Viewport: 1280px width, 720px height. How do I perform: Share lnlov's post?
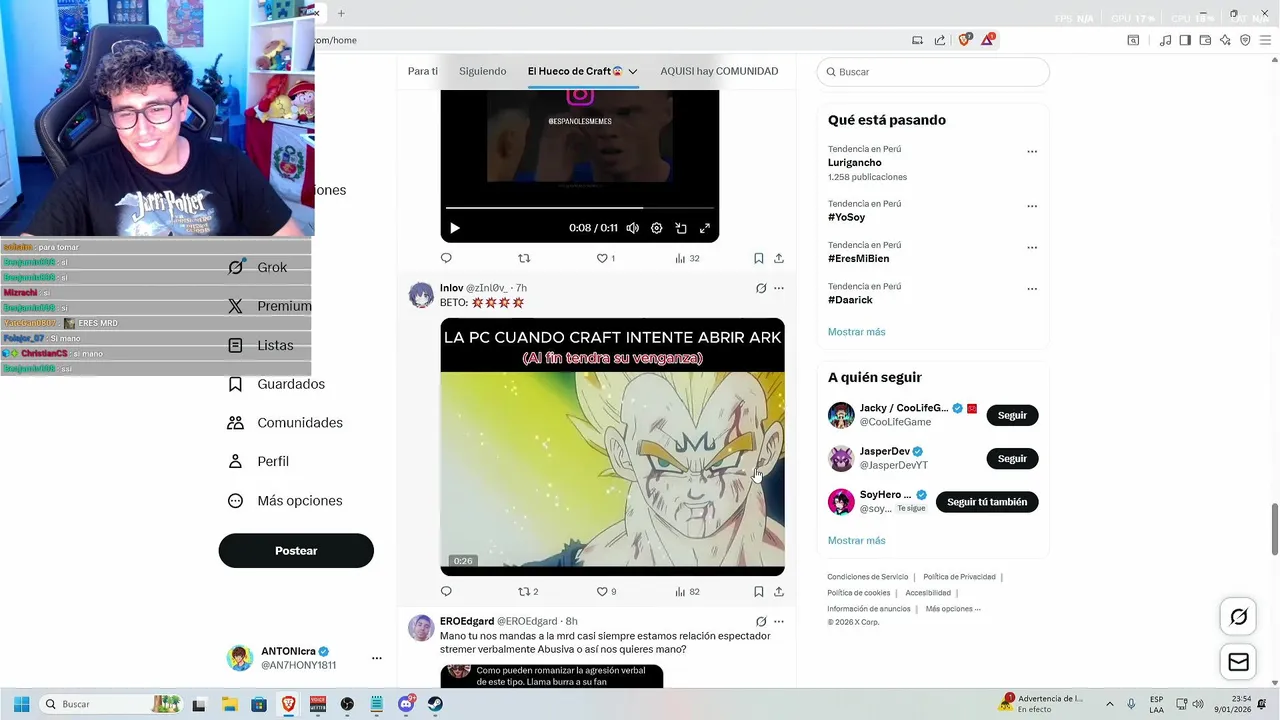(779, 592)
